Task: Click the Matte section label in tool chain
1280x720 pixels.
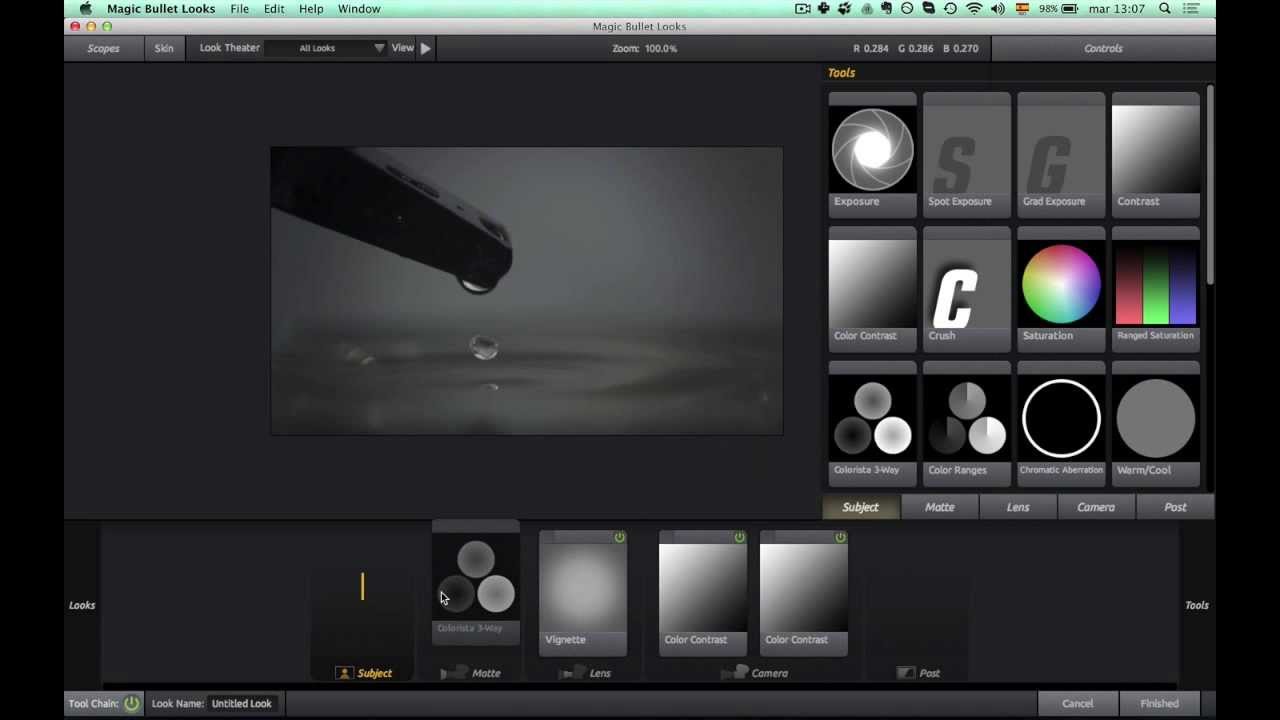Action: pos(471,673)
